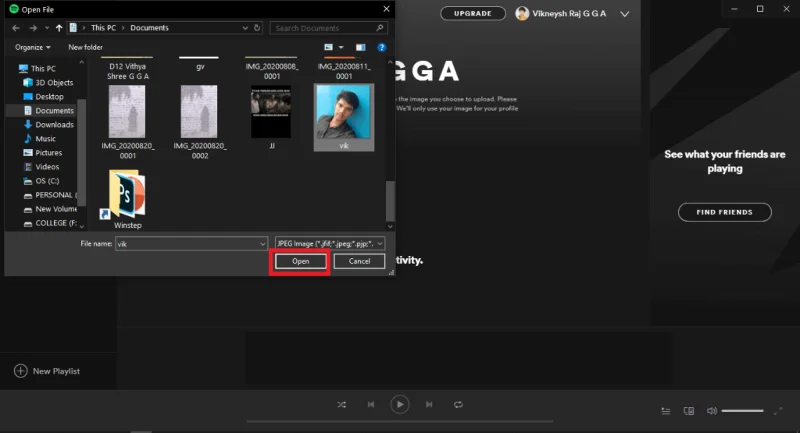Select the Winstep shortcut icon

coord(127,194)
